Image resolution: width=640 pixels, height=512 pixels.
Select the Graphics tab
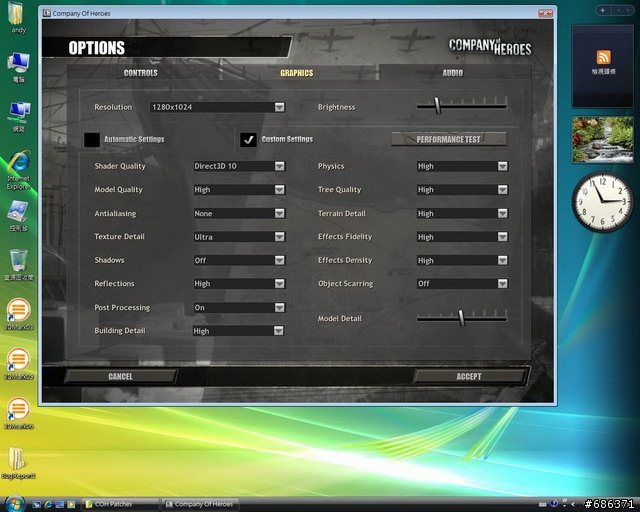coord(297,73)
